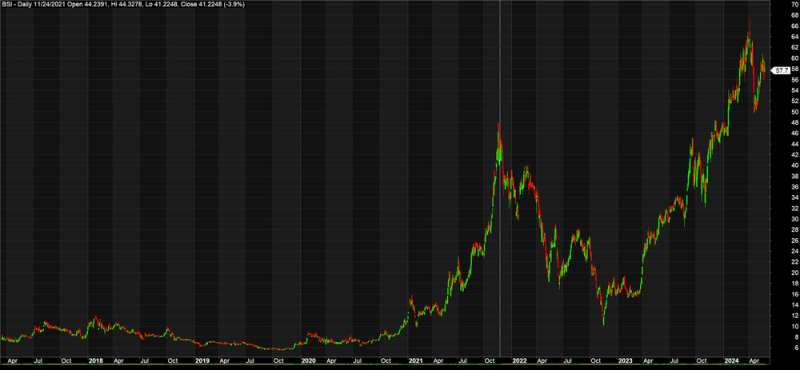Select the 57.7 current price tag
The width and height of the screenshot is (800, 370).
[780, 71]
